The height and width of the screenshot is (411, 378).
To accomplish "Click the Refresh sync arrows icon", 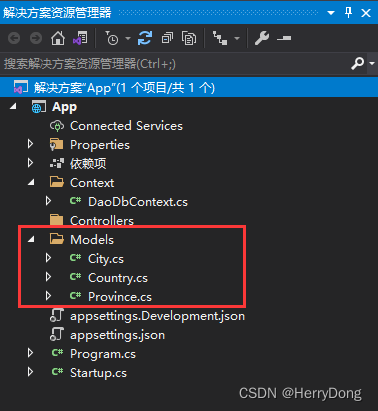I will pyautogui.click(x=145, y=38).
